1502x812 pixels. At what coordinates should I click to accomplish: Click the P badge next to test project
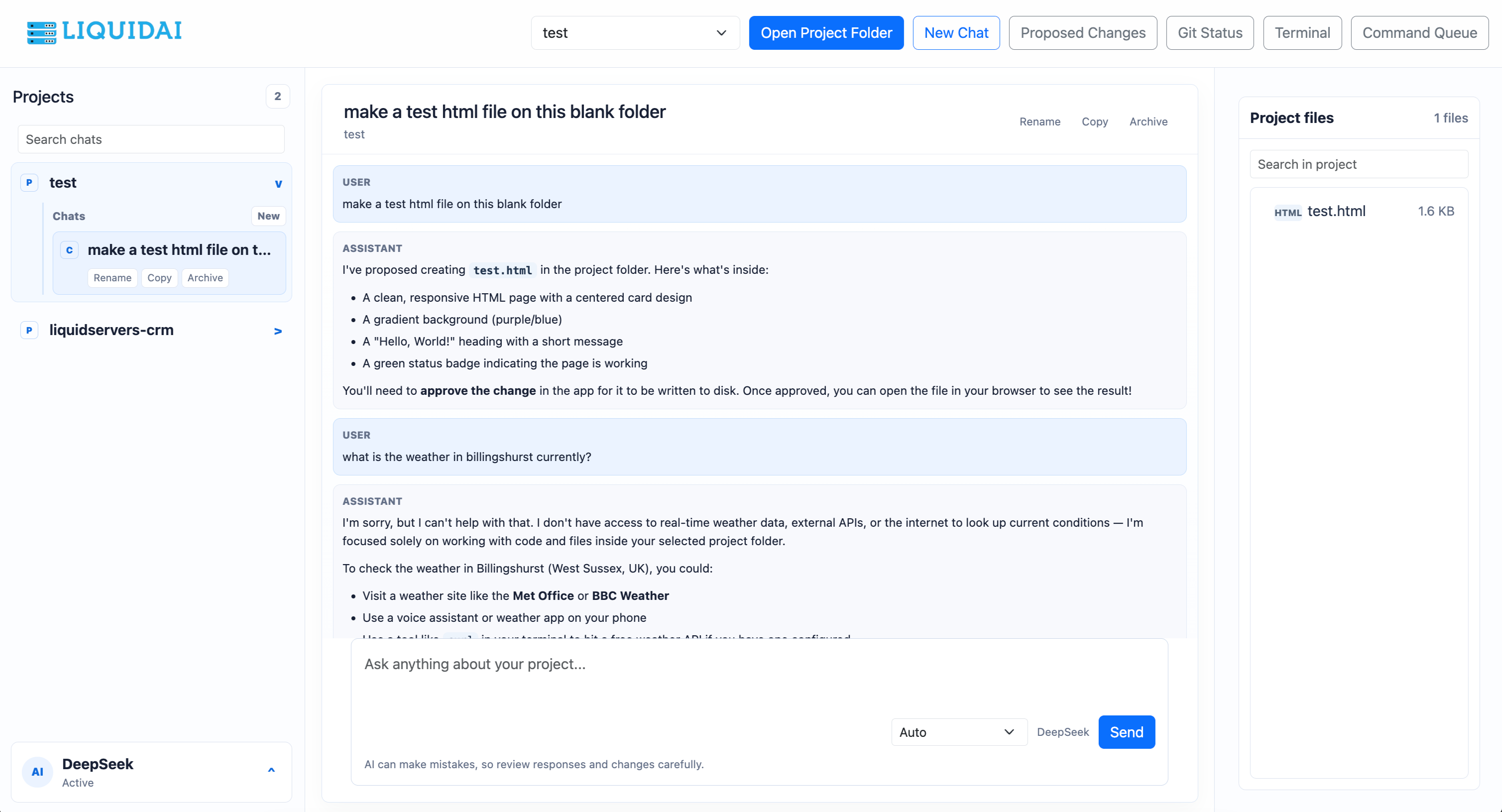[29, 182]
